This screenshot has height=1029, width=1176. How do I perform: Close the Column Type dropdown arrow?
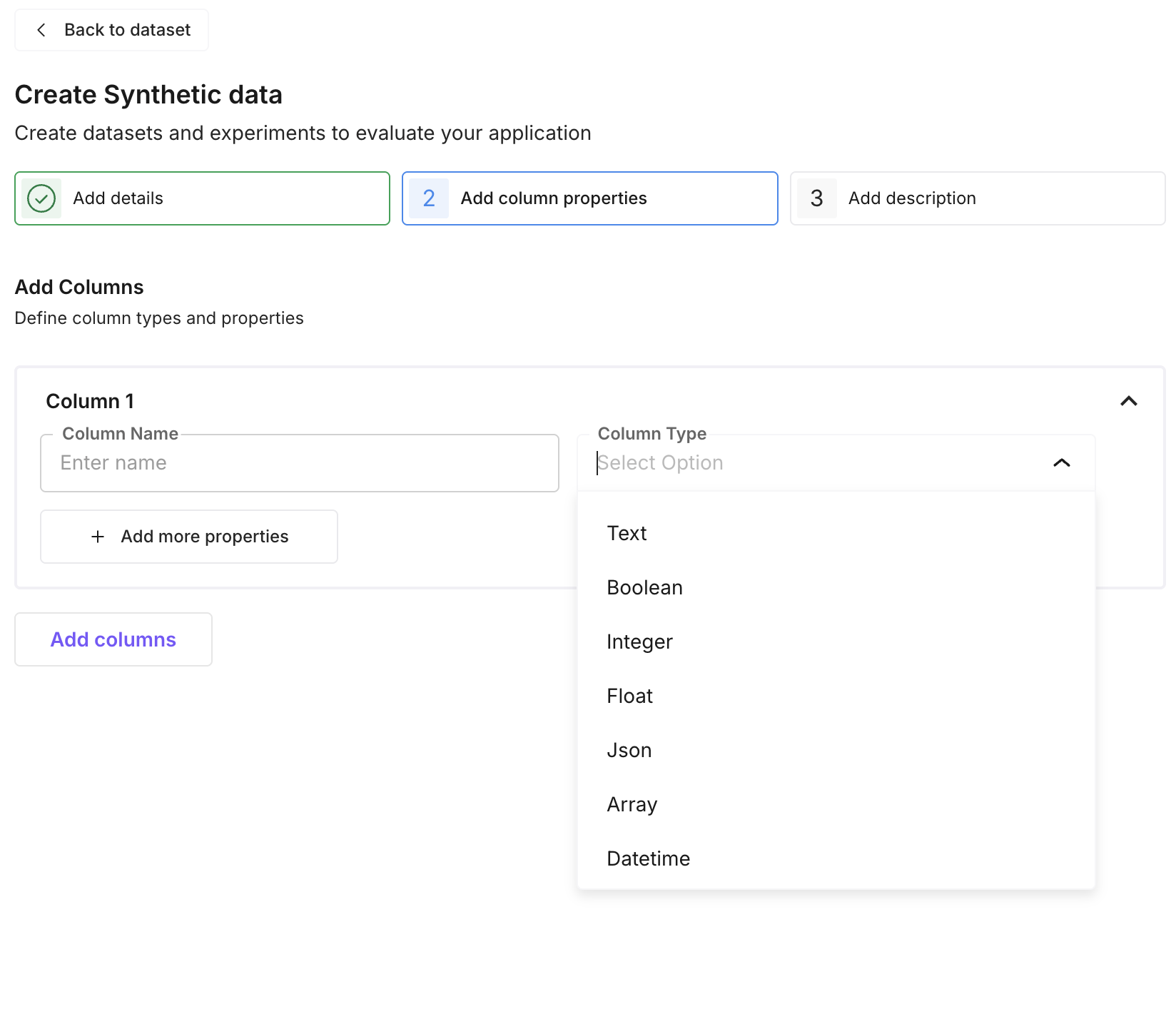click(x=1061, y=463)
